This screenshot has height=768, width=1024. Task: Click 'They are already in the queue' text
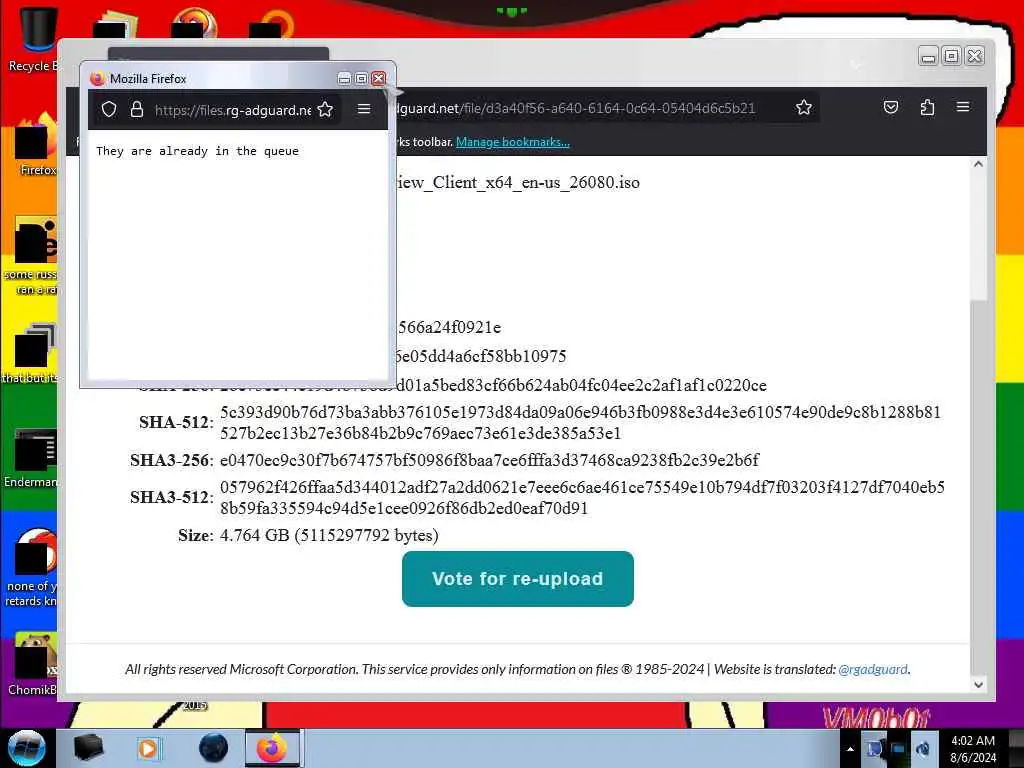[197, 151]
